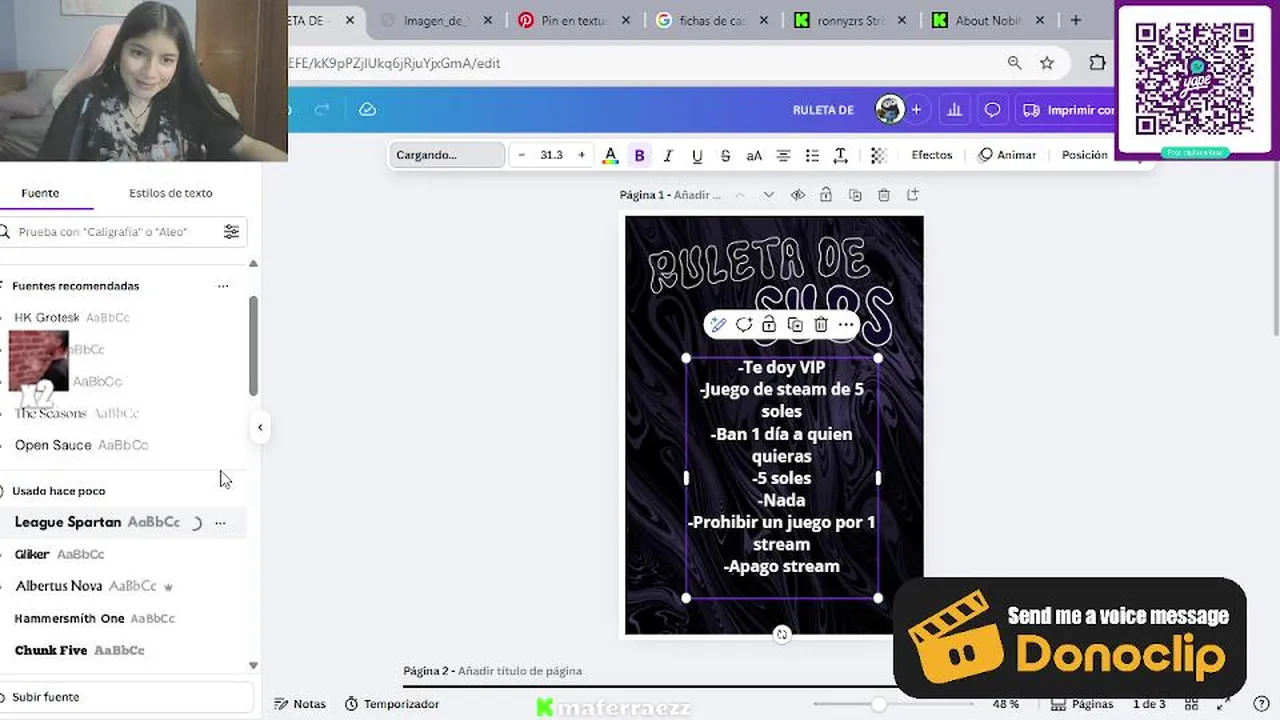
Task: Click Subir fuente button
Action: coord(125,697)
